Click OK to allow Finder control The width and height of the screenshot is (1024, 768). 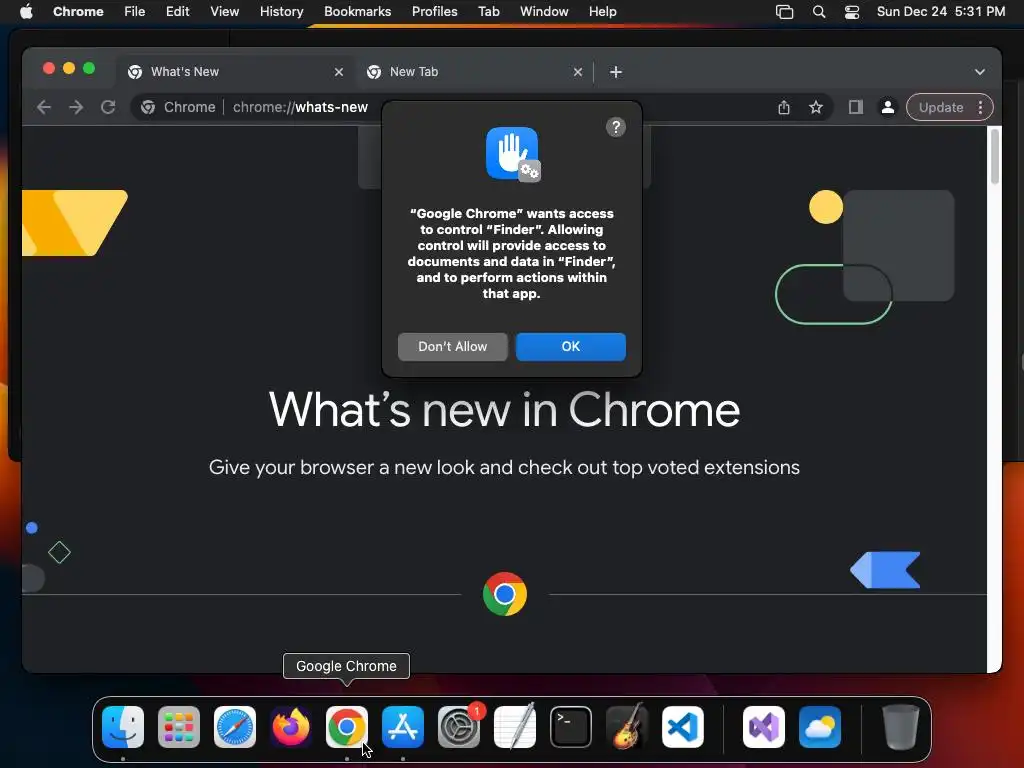(x=571, y=347)
